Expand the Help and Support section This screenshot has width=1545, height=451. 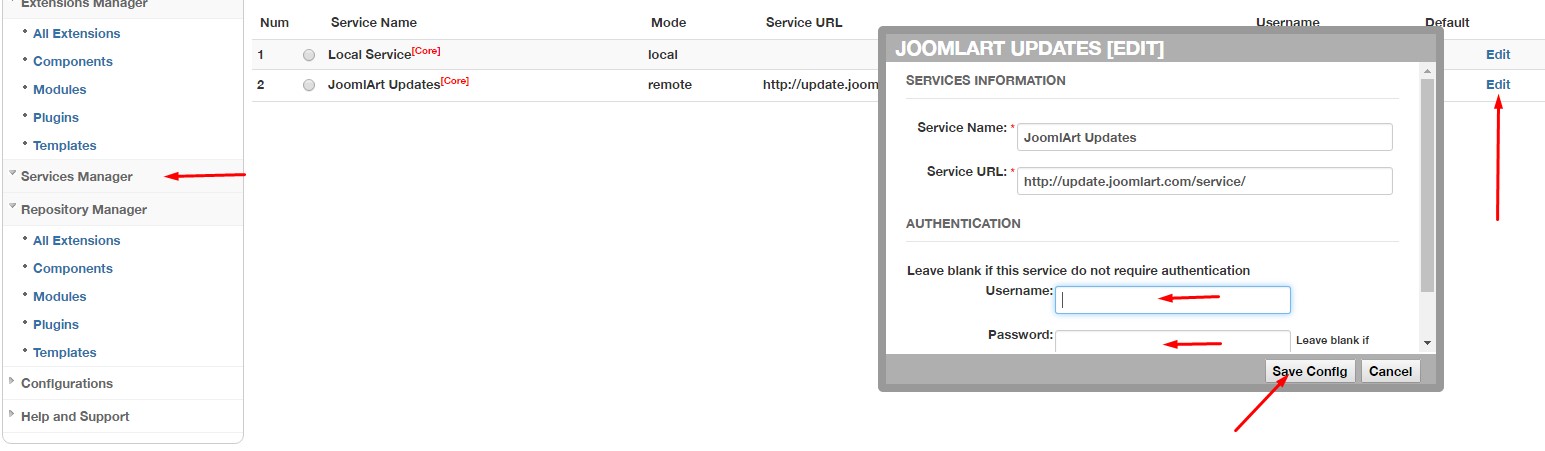[75, 417]
